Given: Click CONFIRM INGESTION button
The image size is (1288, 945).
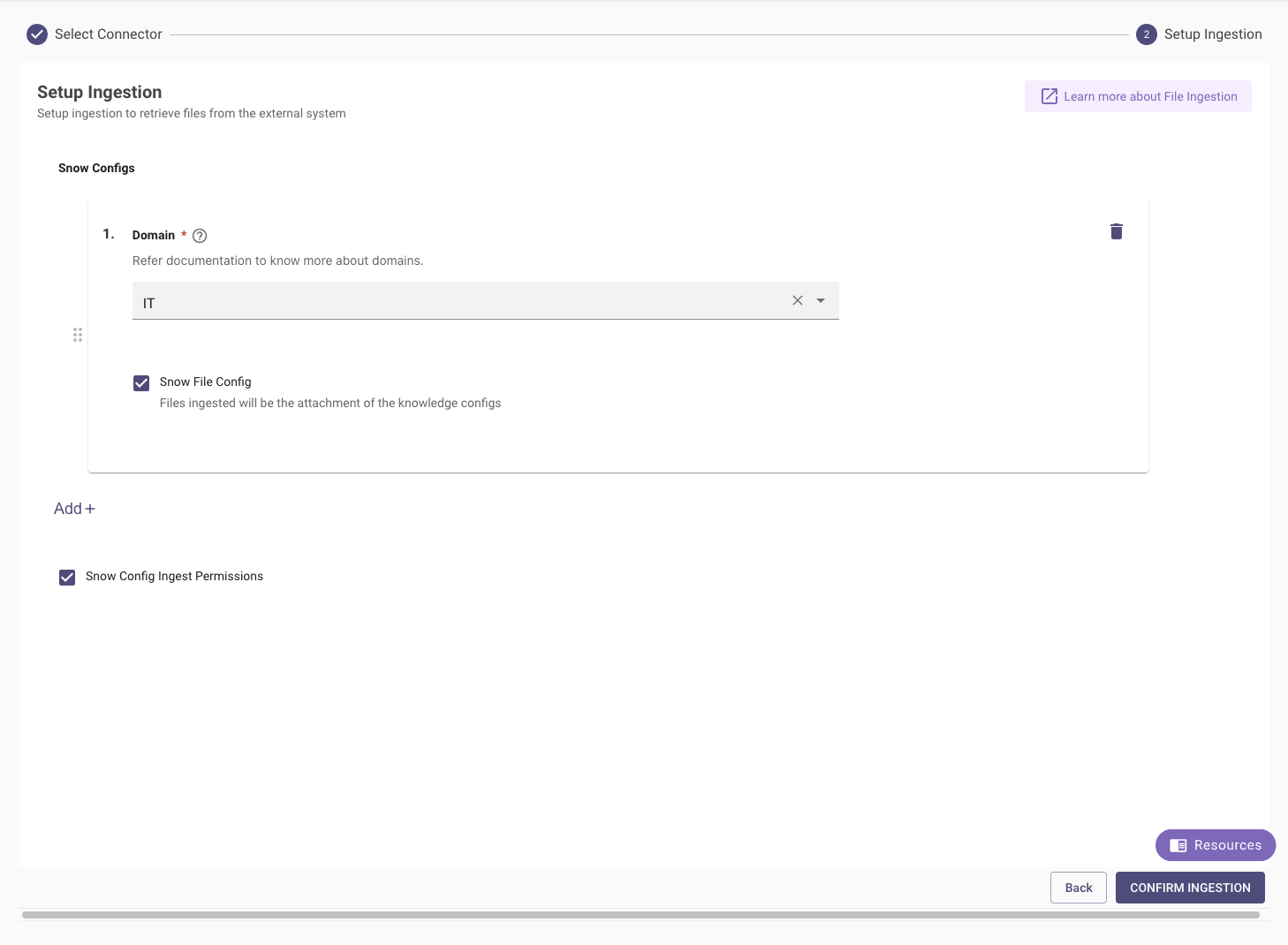Looking at the screenshot, I should click(x=1190, y=888).
